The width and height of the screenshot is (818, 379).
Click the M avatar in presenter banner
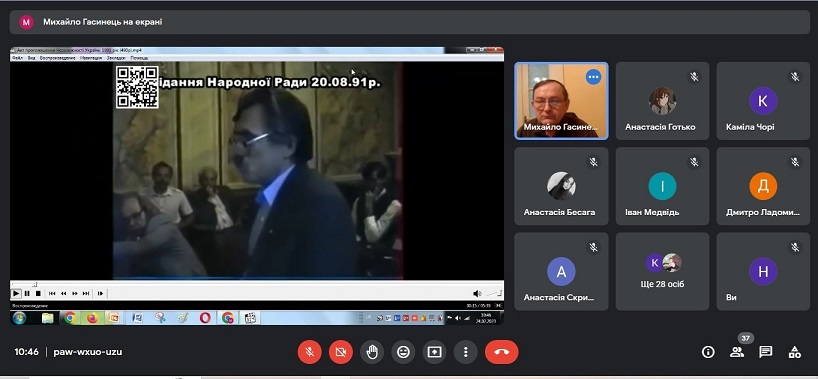26,22
